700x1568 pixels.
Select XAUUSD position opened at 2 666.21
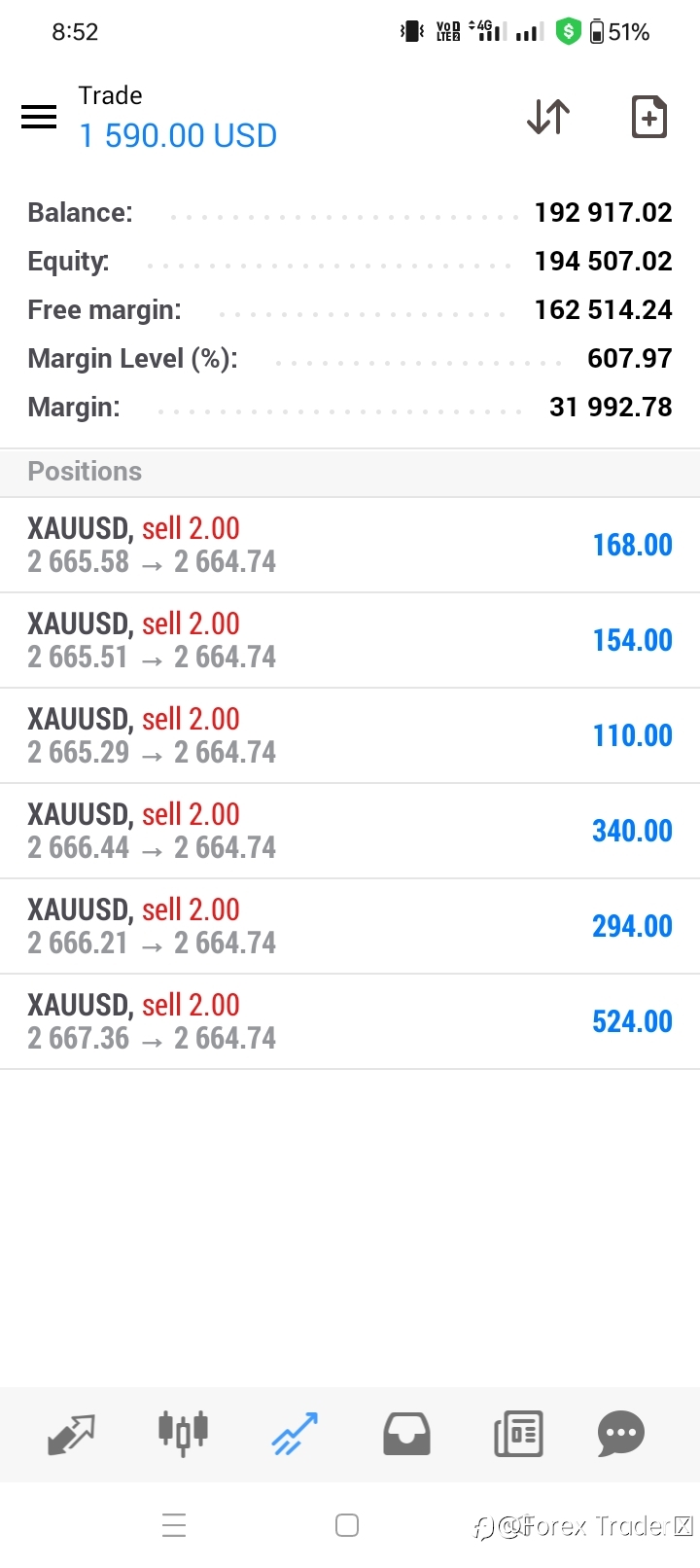[350, 926]
